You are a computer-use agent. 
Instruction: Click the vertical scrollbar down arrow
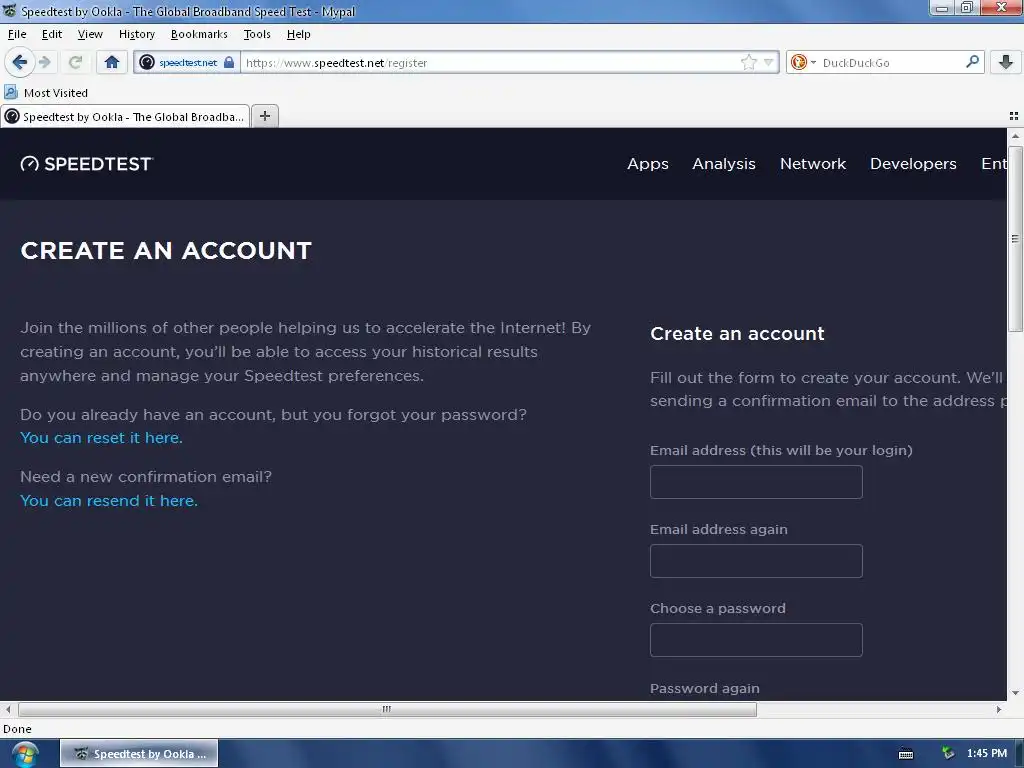pyautogui.click(x=1015, y=693)
